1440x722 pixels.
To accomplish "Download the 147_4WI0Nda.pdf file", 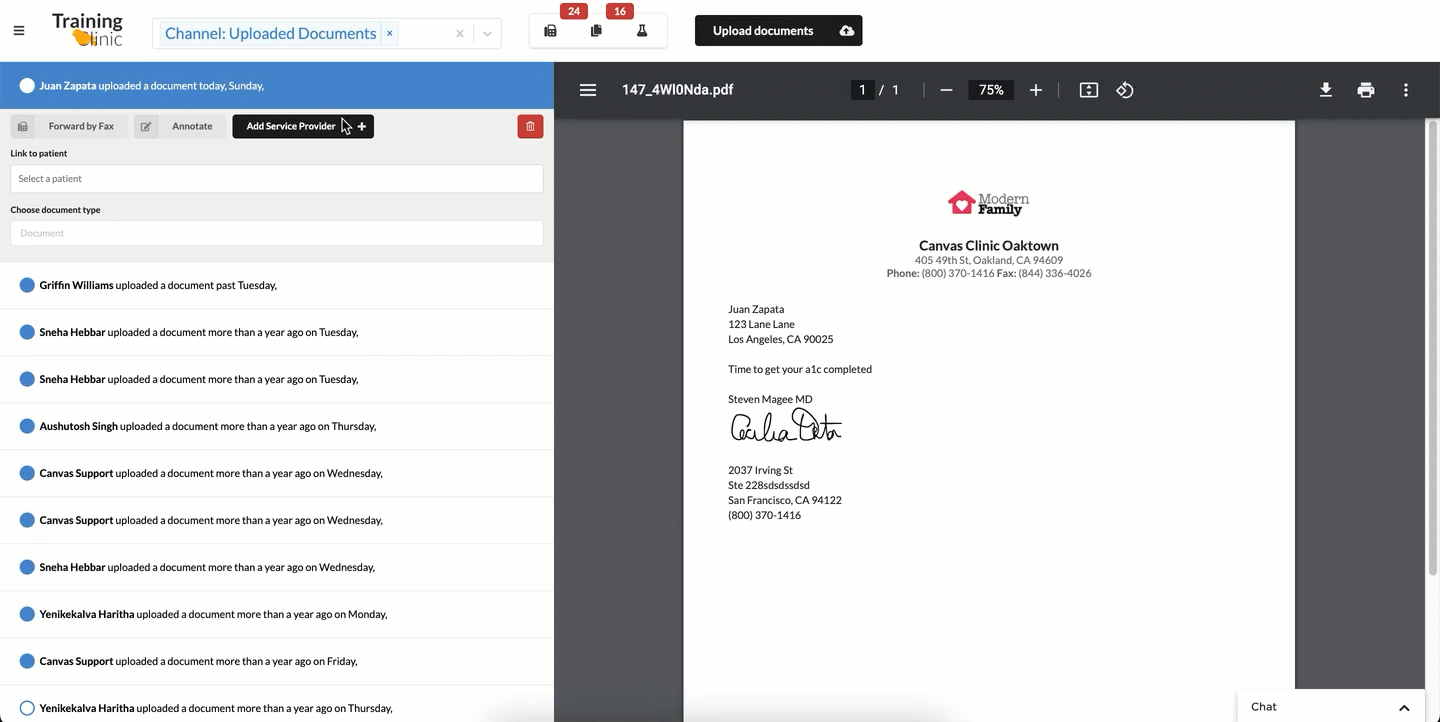I will pos(1325,90).
